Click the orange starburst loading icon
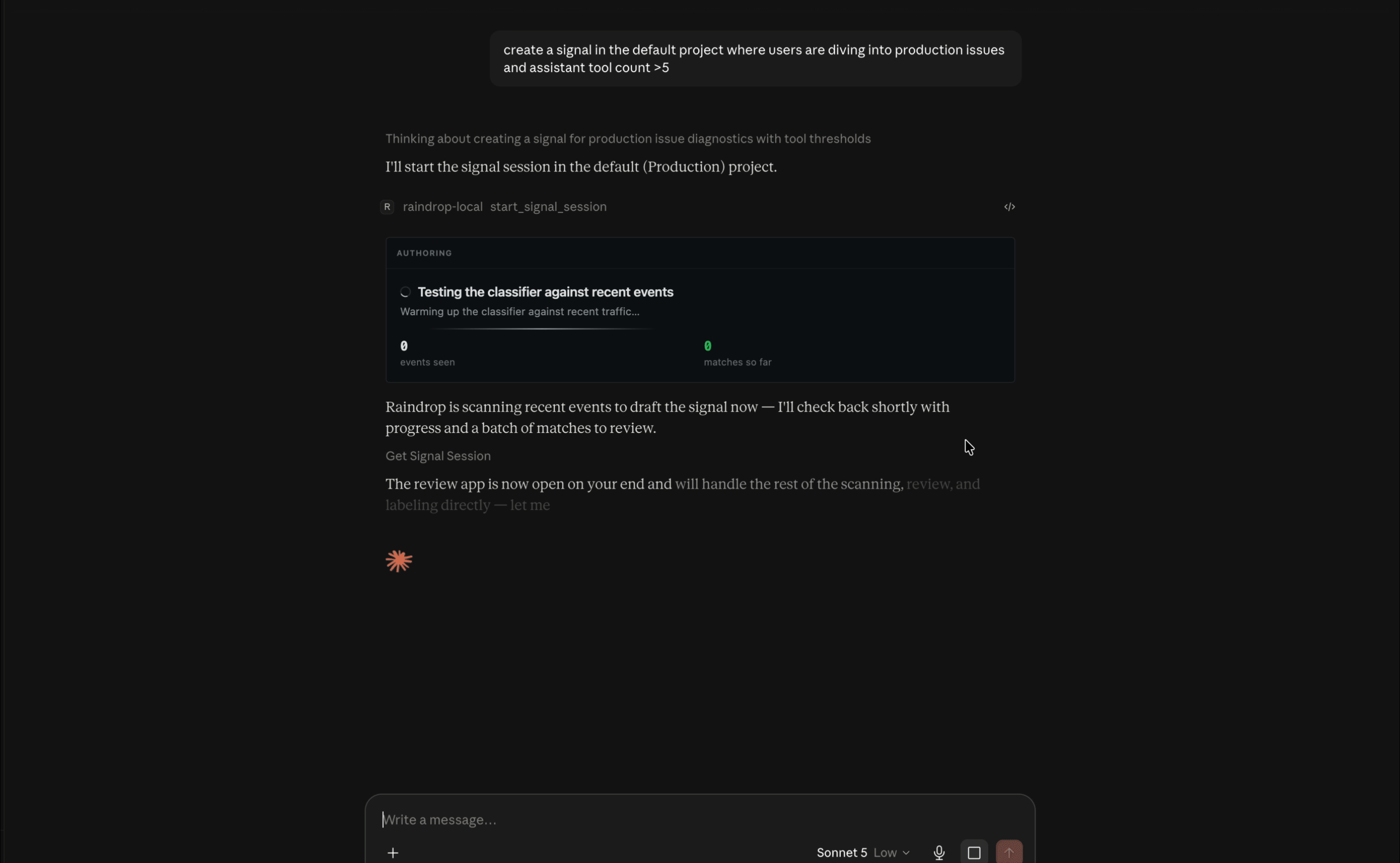This screenshot has width=1400, height=863. [399, 561]
